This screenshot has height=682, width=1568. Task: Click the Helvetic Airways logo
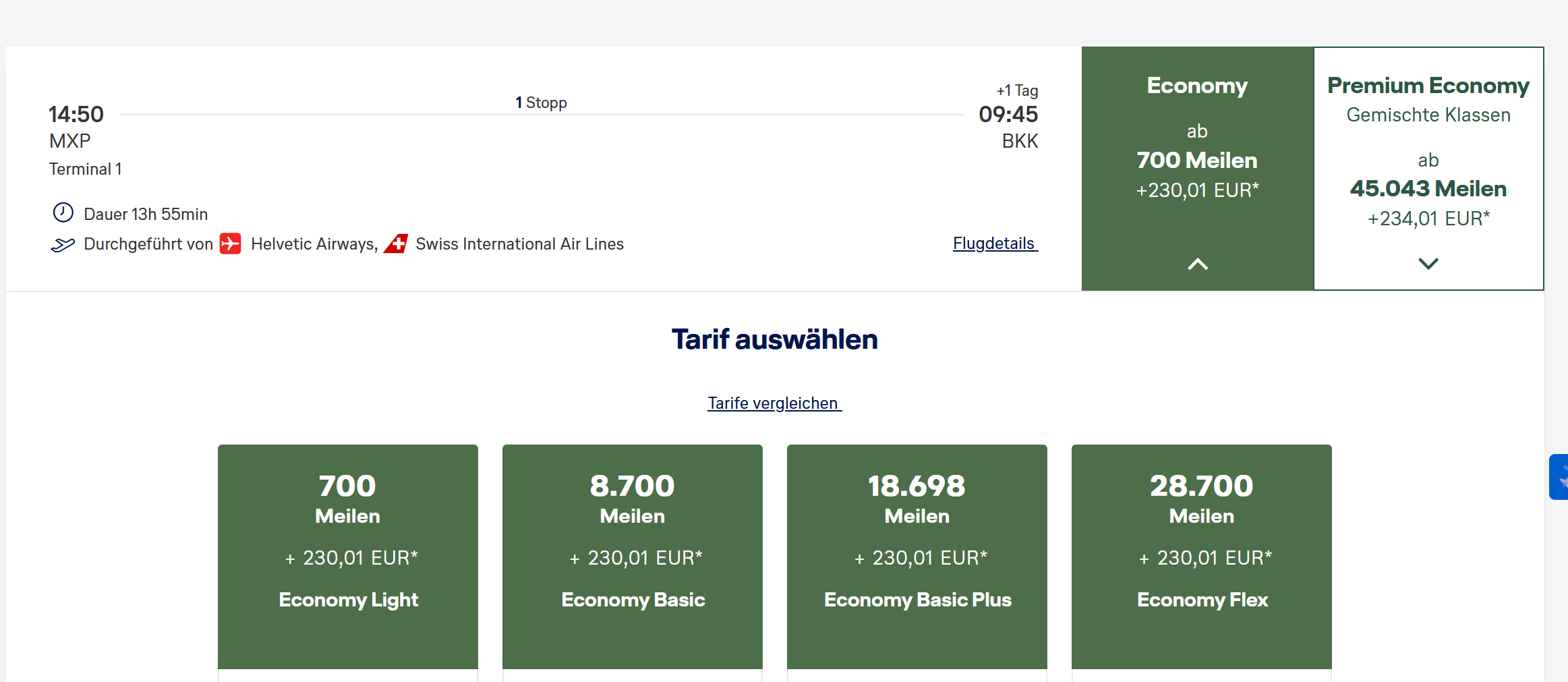[x=231, y=244]
